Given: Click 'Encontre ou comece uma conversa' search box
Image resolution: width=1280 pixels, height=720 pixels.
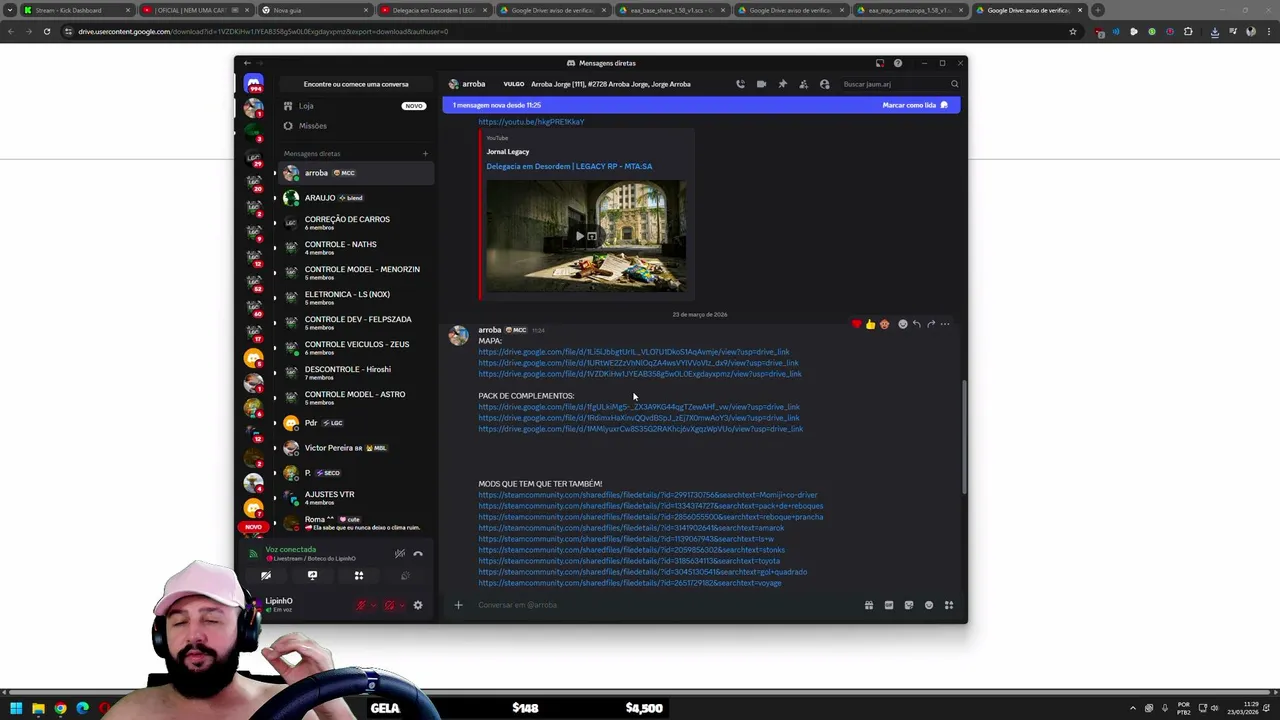Looking at the screenshot, I should pos(356,84).
